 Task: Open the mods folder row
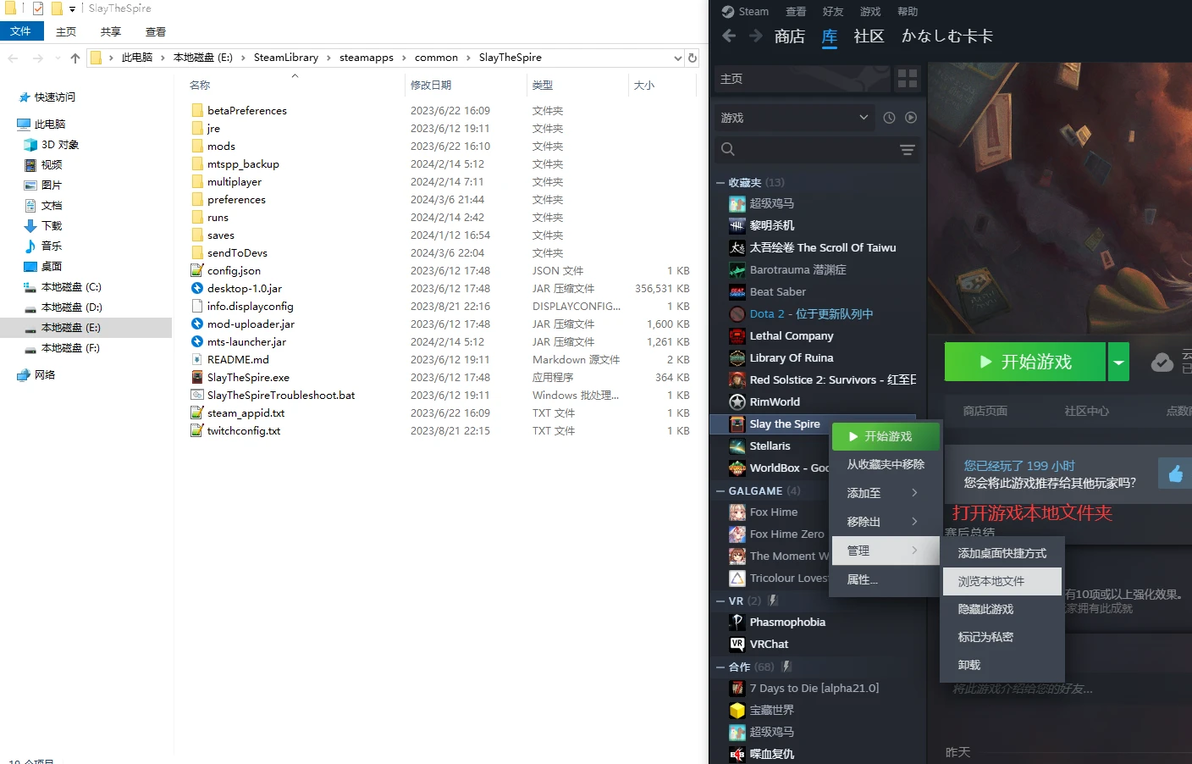(x=441, y=146)
